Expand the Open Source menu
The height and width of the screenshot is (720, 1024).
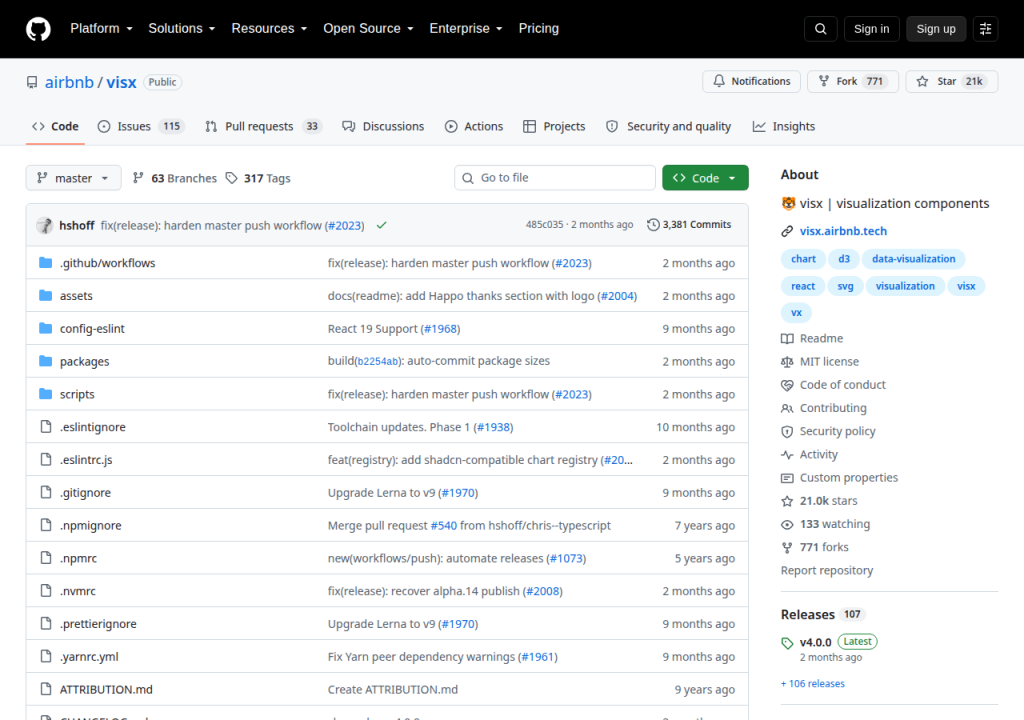pyautogui.click(x=368, y=29)
